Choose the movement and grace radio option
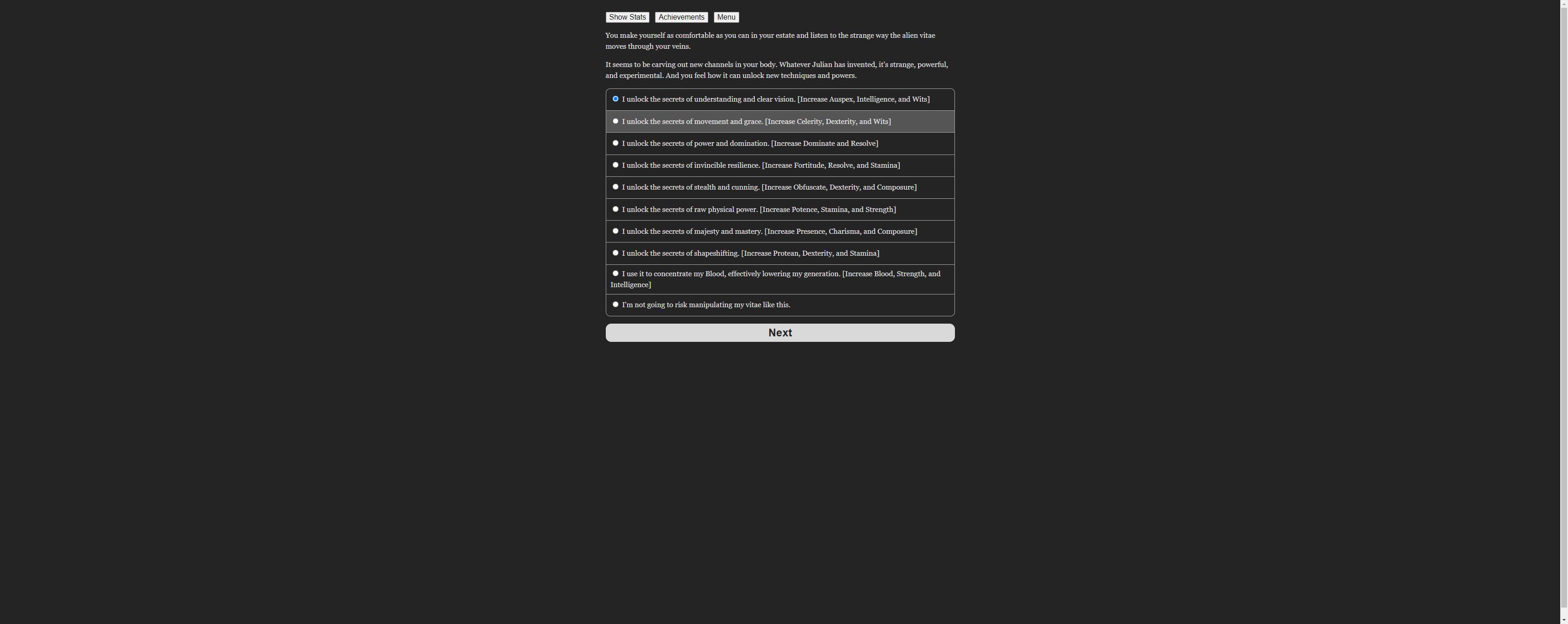Viewport: 1568px width, 624px height. (x=780, y=122)
